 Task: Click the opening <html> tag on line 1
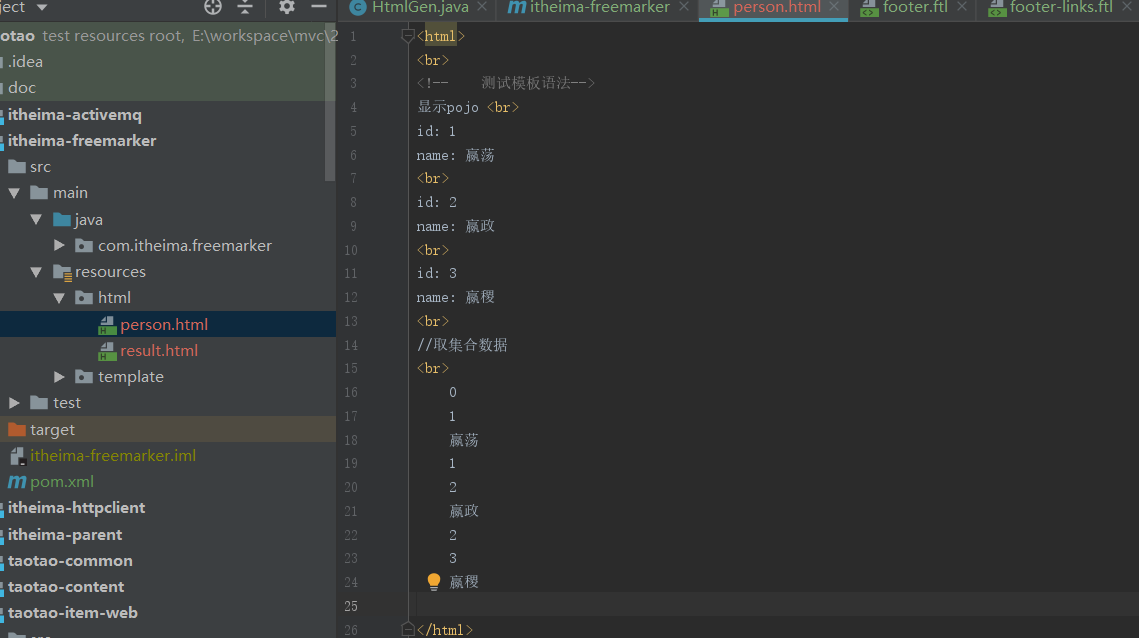(440, 36)
